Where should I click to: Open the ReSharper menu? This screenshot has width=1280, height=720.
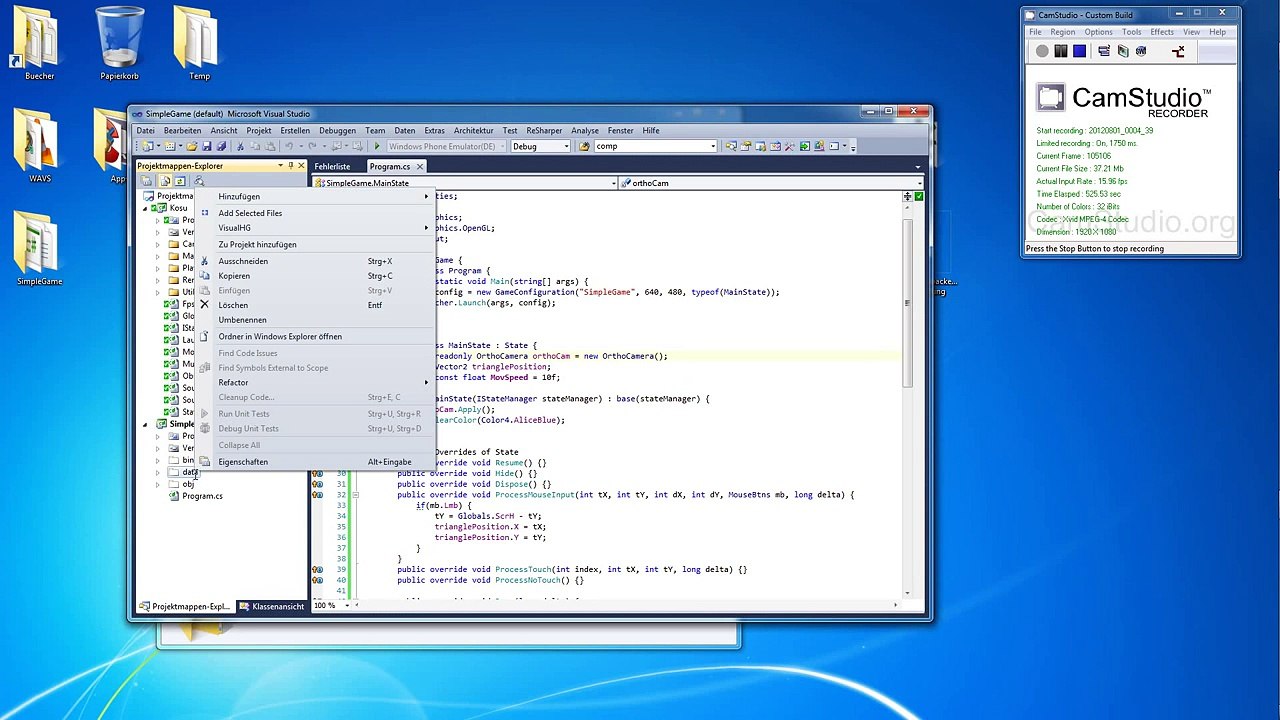(x=544, y=131)
